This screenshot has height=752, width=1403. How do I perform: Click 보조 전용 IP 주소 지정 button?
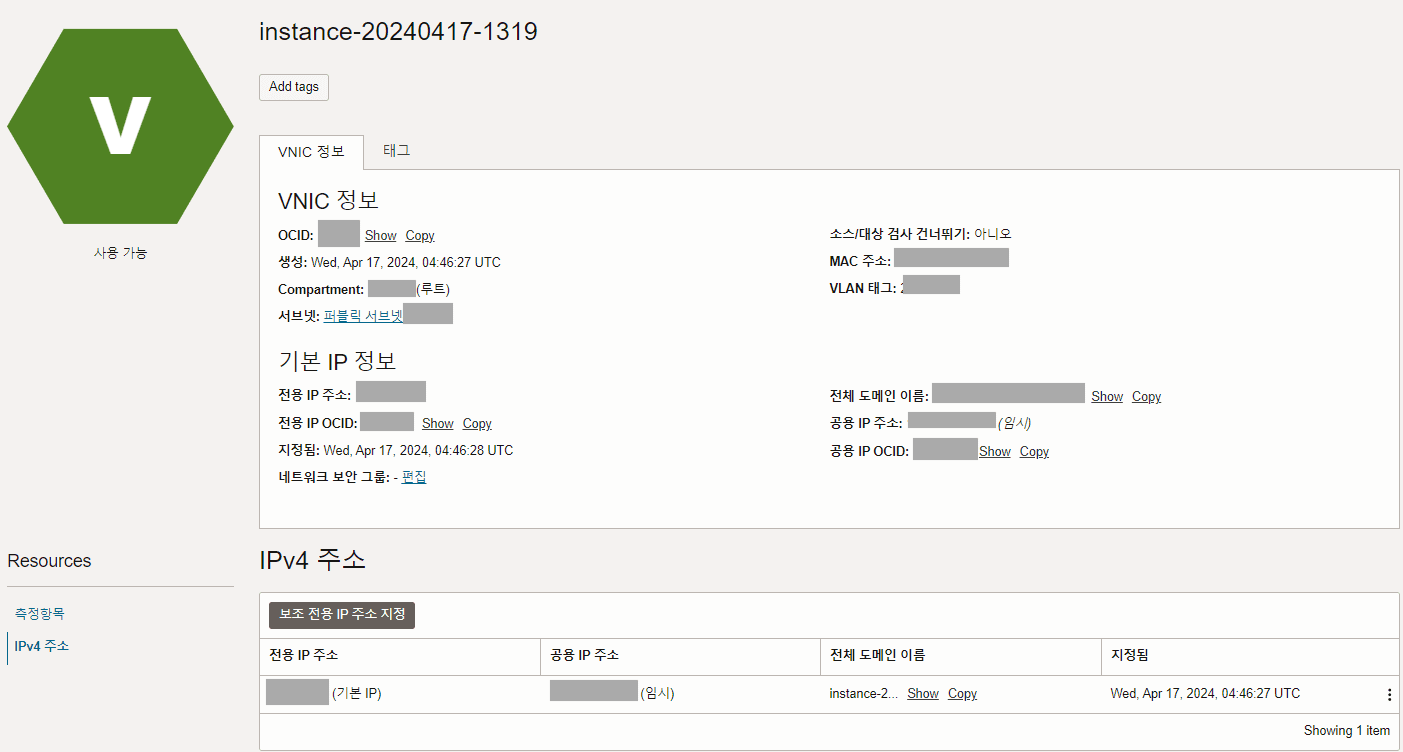pyautogui.click(x=342, y=615)
